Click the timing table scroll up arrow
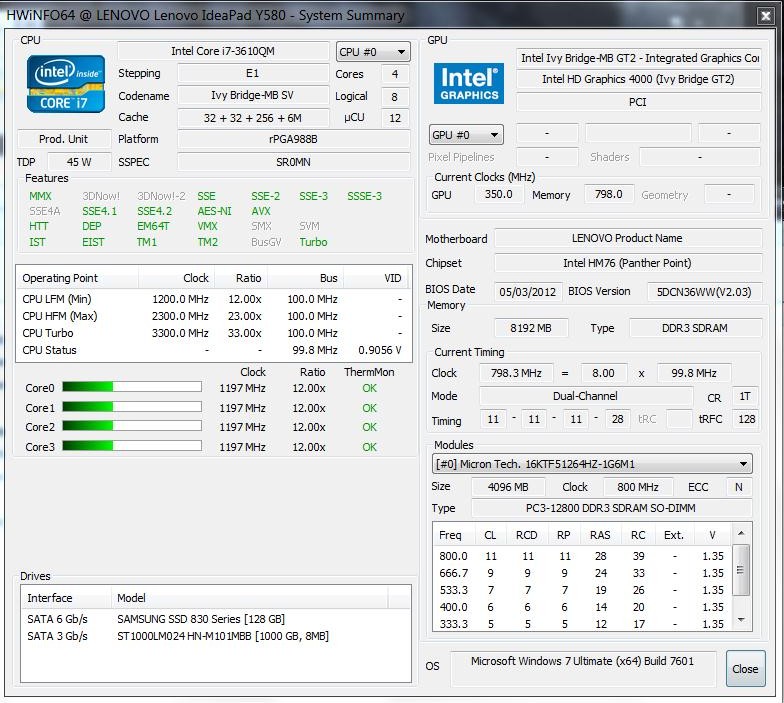Viewport: 784px width, 703px height. [742, 533]
